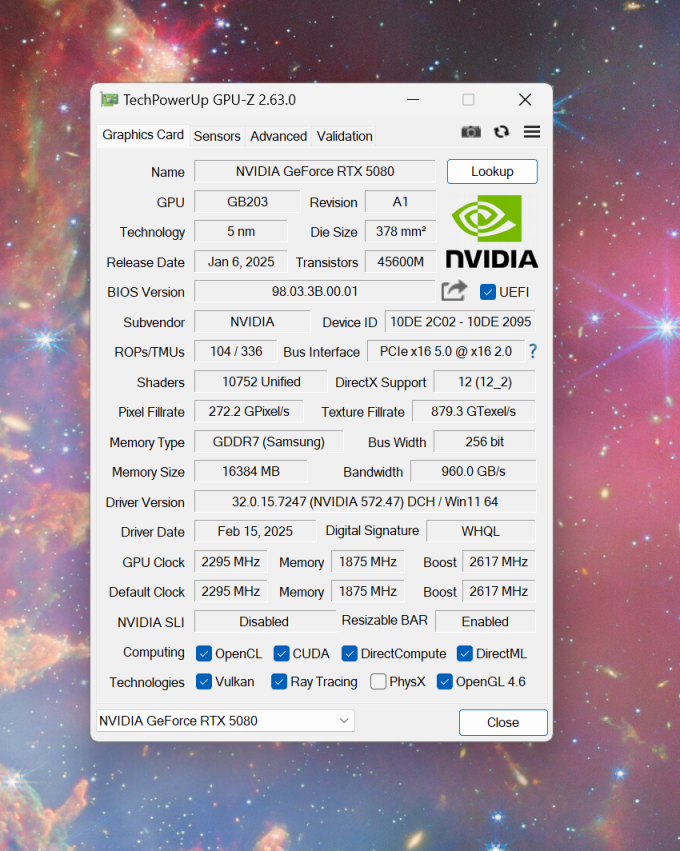This screenshot has width=680, height=851.
Task: Switch to the Sensors tab
Action: tap(217, 136)
